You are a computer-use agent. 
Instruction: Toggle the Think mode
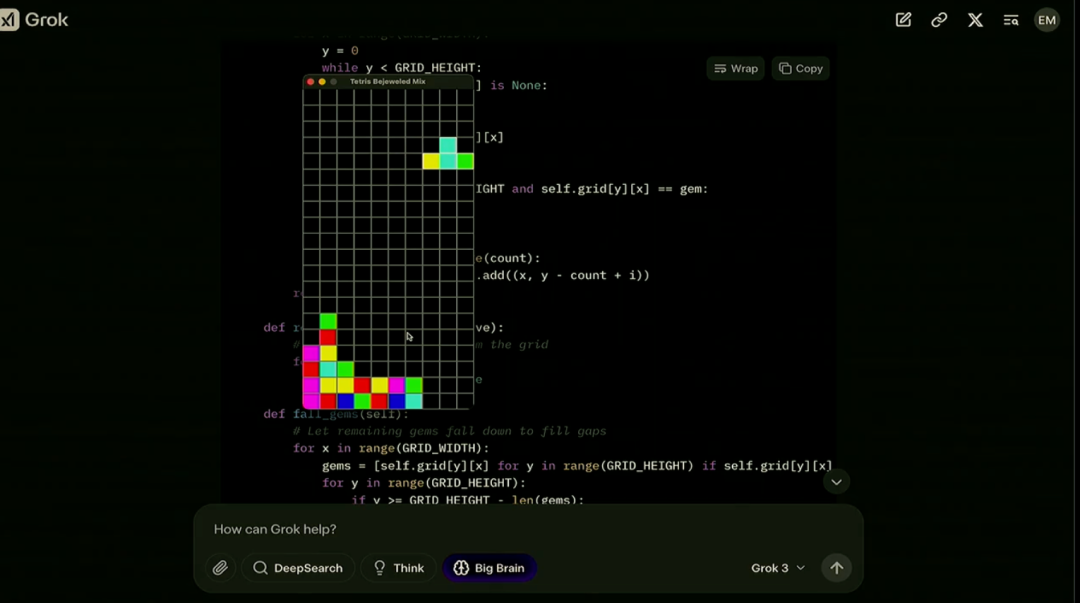pyautogui.click(x=399, y=568)
